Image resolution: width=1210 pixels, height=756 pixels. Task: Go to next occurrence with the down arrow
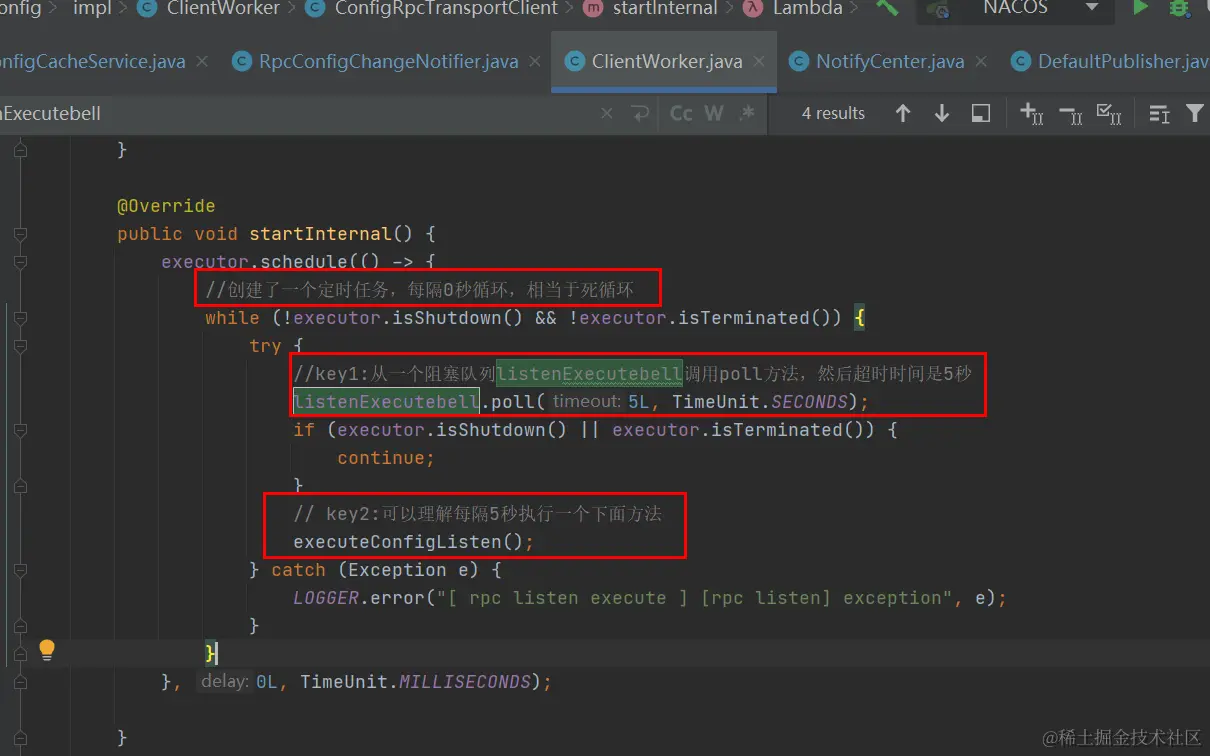(x=941, y=113)
